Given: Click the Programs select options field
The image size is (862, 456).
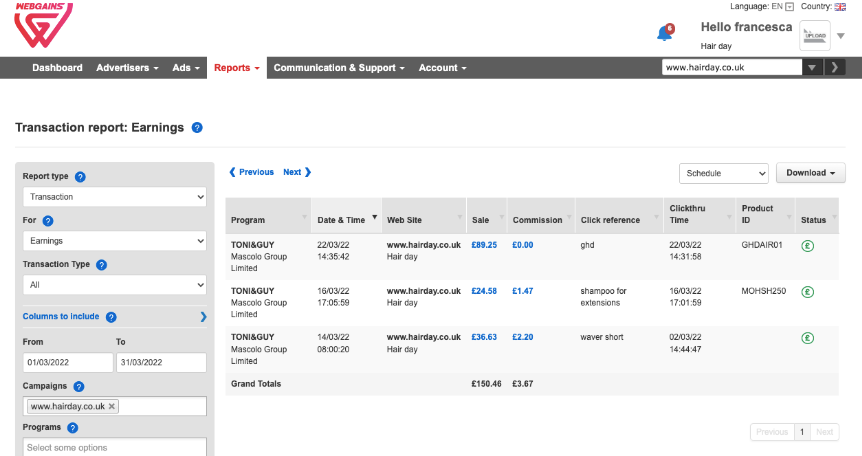Looking at the screenshot, I should tap(114, 447).
